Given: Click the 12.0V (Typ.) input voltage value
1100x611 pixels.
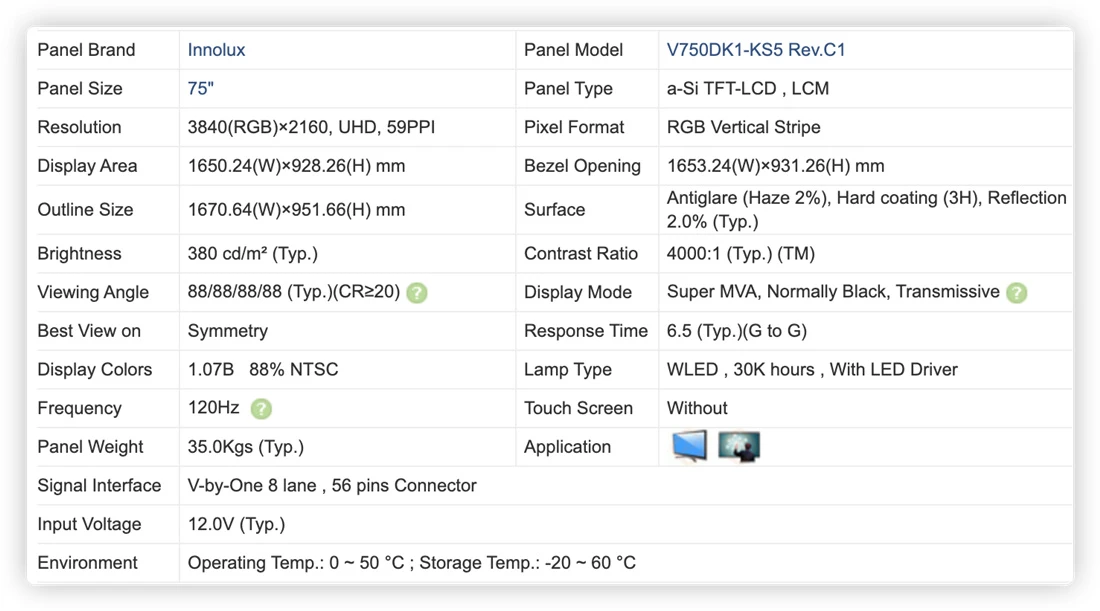Looking at the screenshot, I should (236, 524).
